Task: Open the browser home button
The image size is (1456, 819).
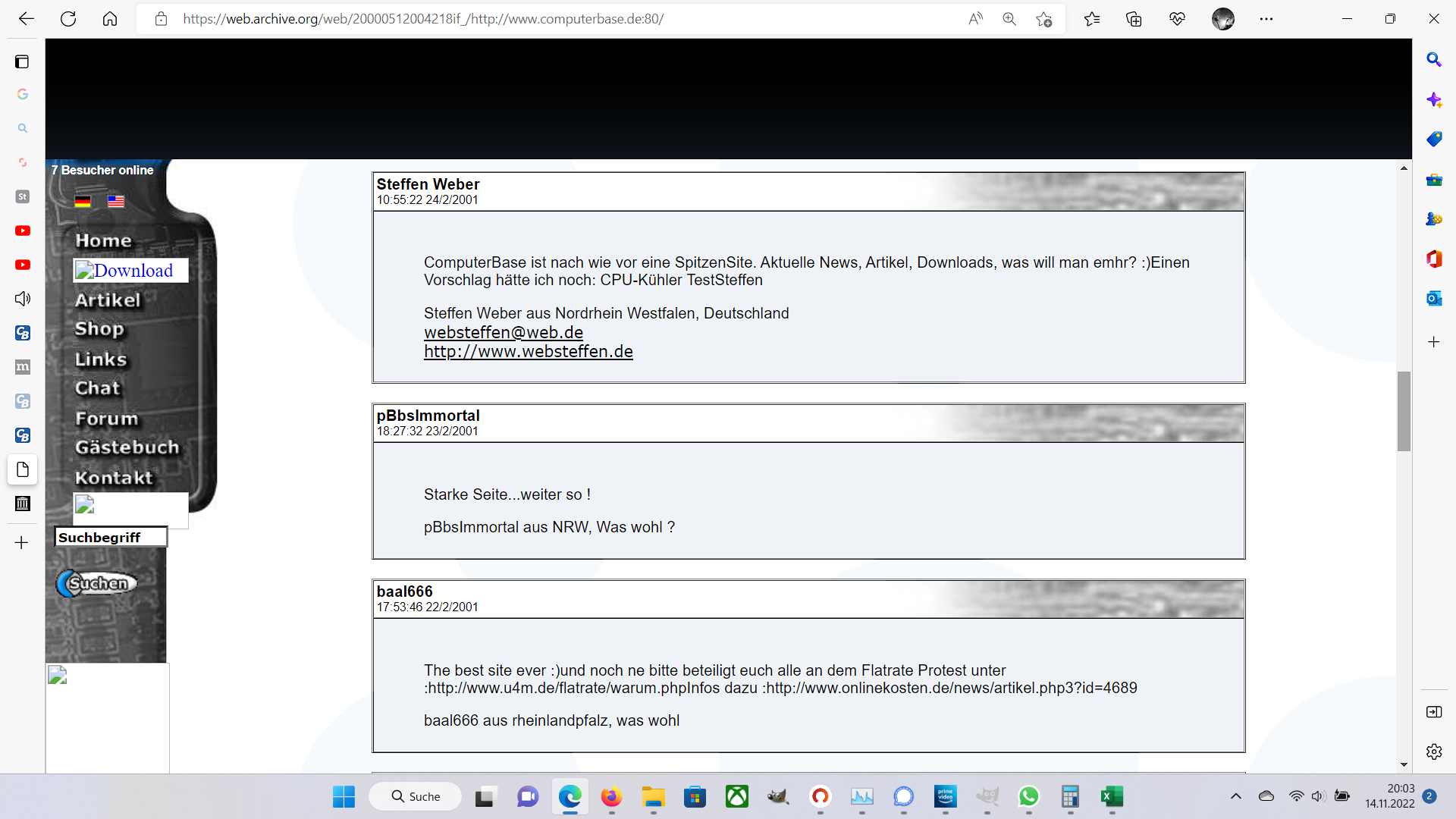Action: (x=110, y=19)
